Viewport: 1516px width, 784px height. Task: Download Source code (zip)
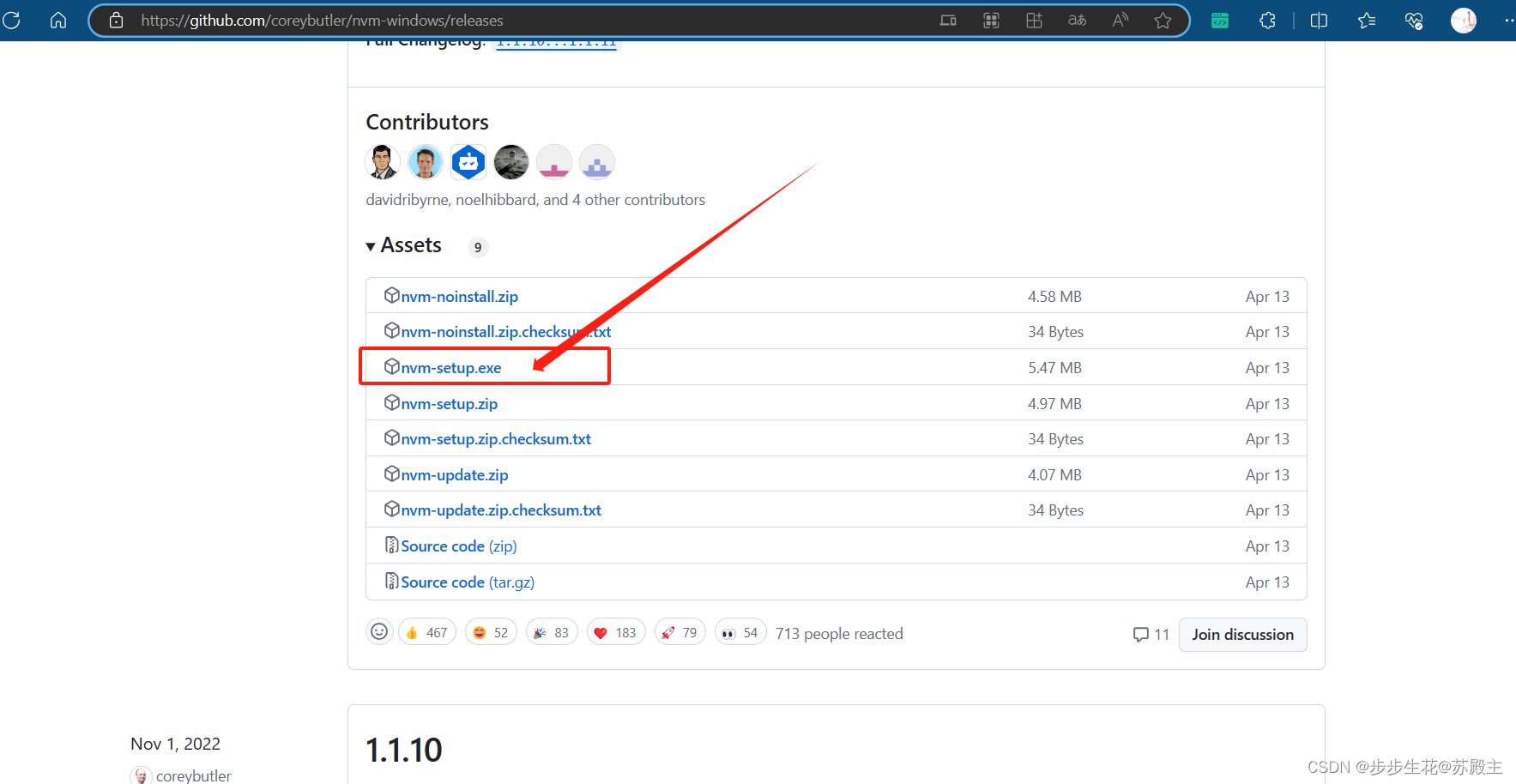459,546
